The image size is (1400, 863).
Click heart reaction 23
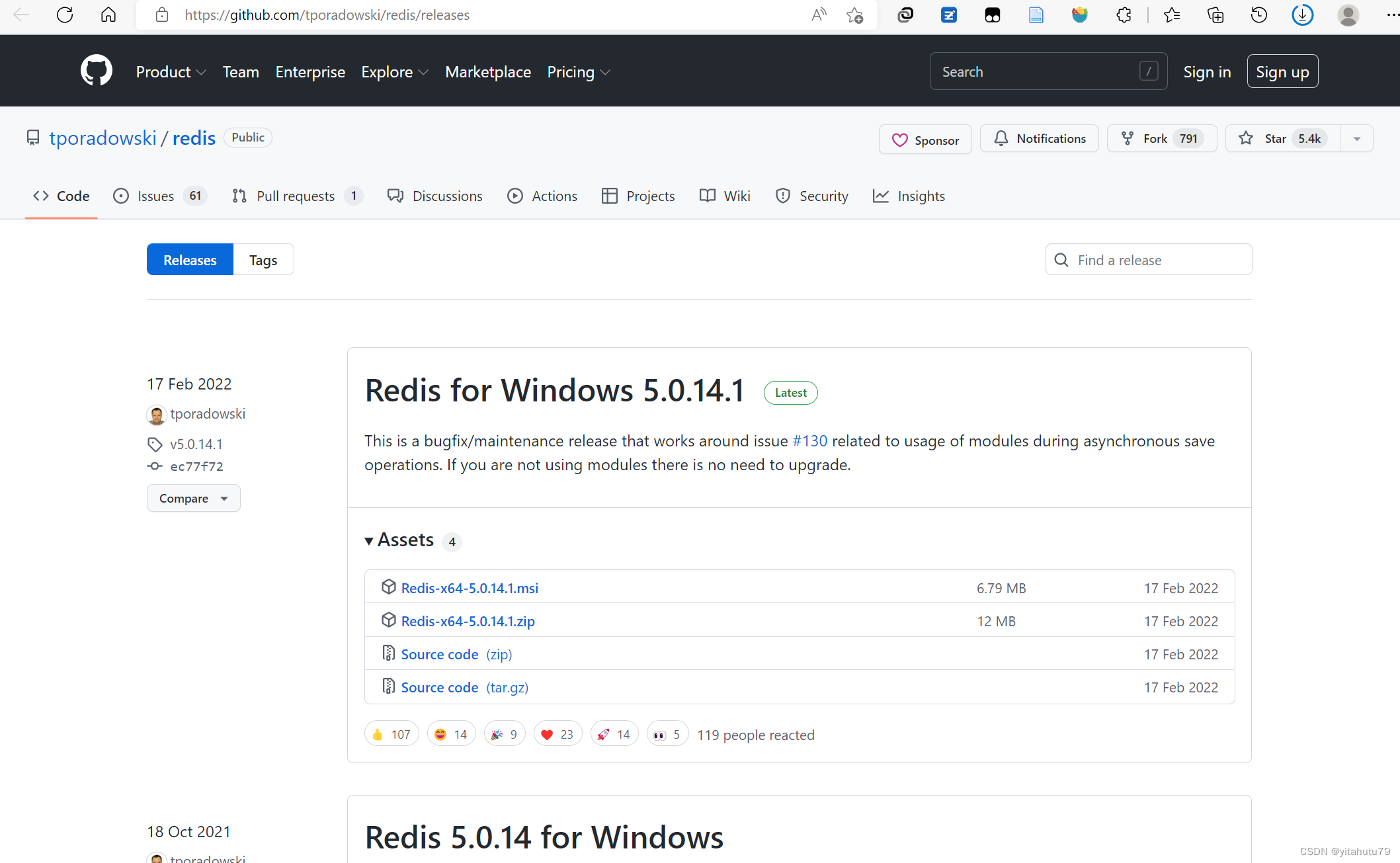tap(557, 734)
